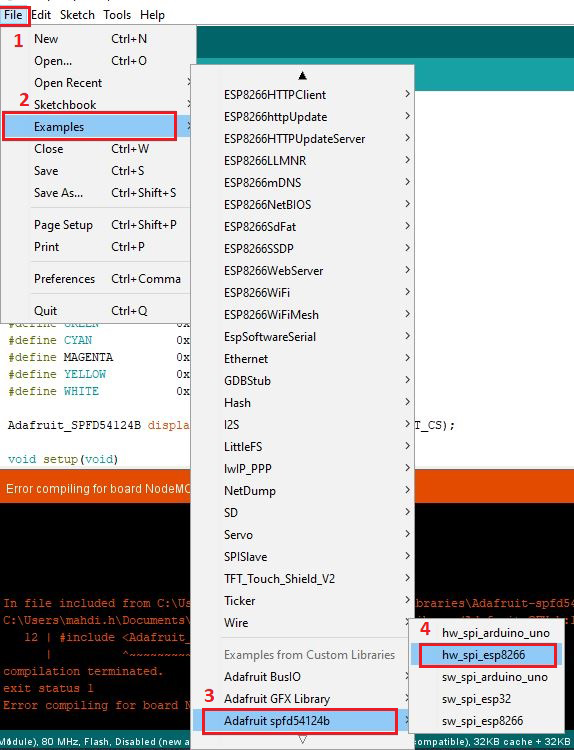Expand the ESP8266NetBIOS examples
Image resolution: width=574 pixels, height=750 pixels.
(302, 205)
